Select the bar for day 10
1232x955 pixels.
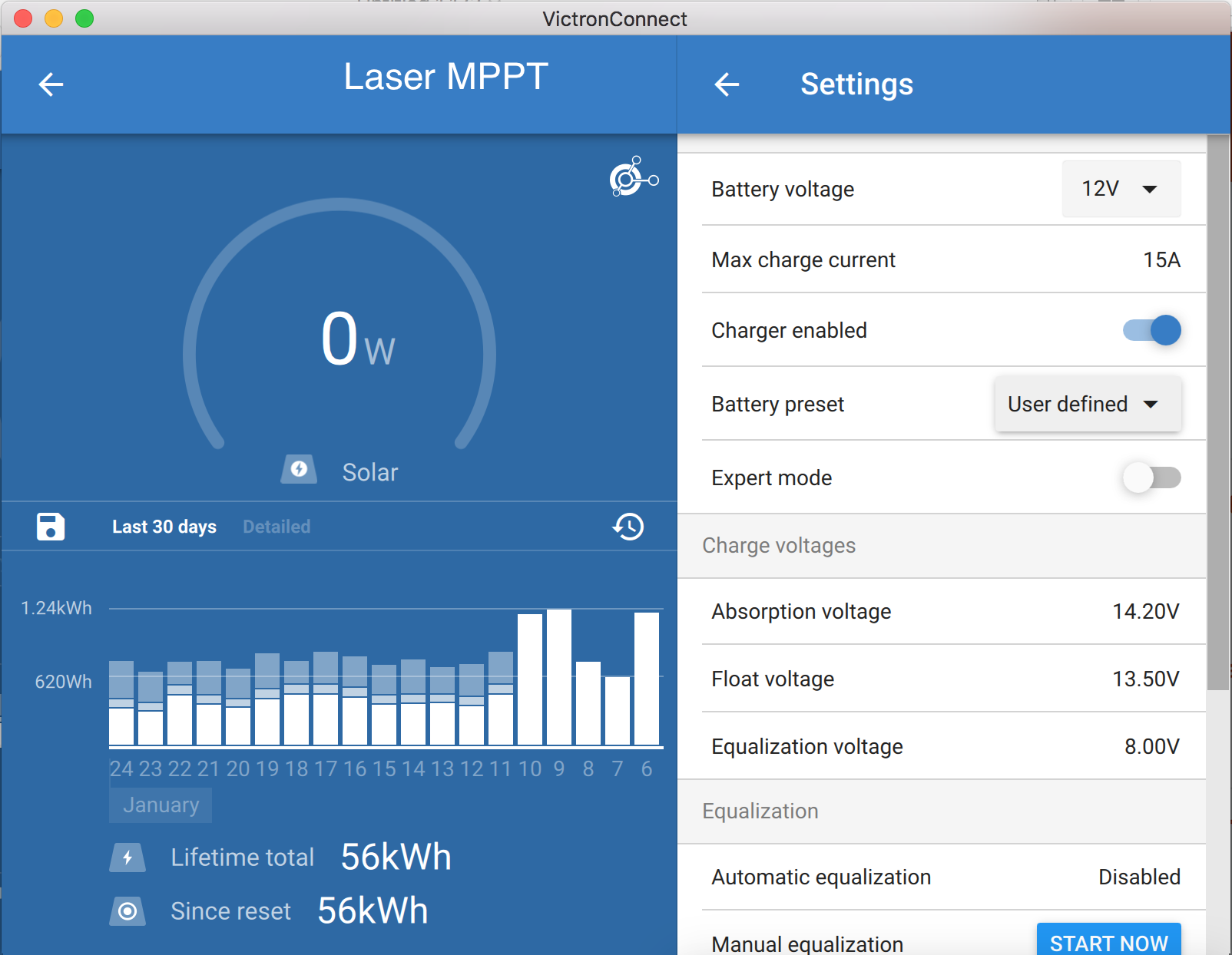pyautogui.click(x=530, y=679)
